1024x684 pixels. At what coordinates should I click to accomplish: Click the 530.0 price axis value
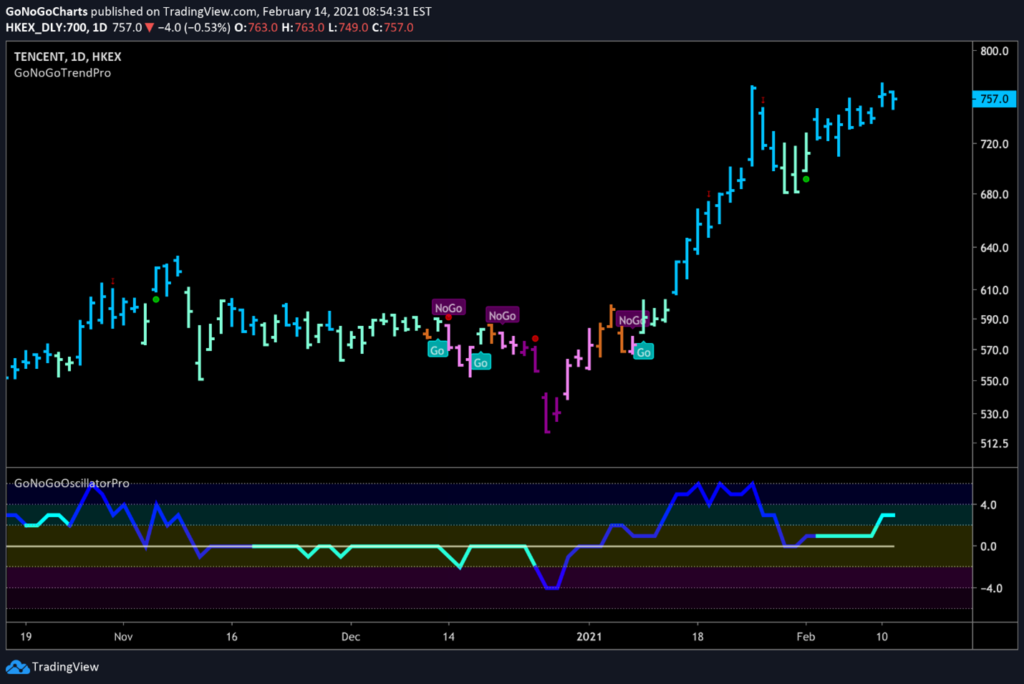pos(995,414)
